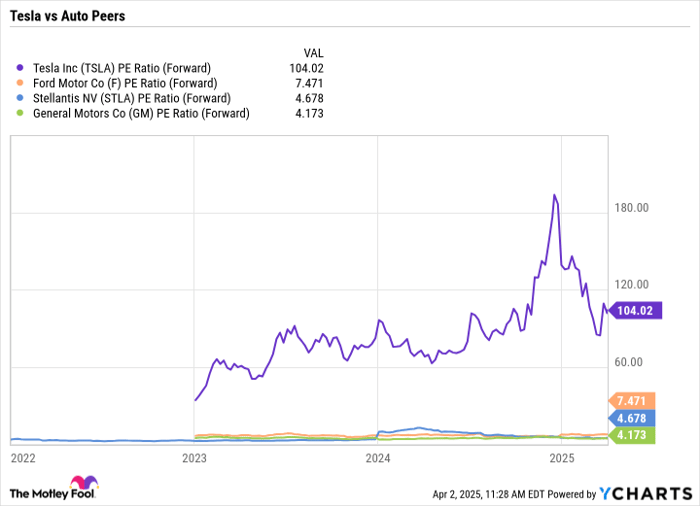Click the blue 4.678 value tag
This screenshot has width=700, height=506.
pyautogui.click(x=632, y=418)
